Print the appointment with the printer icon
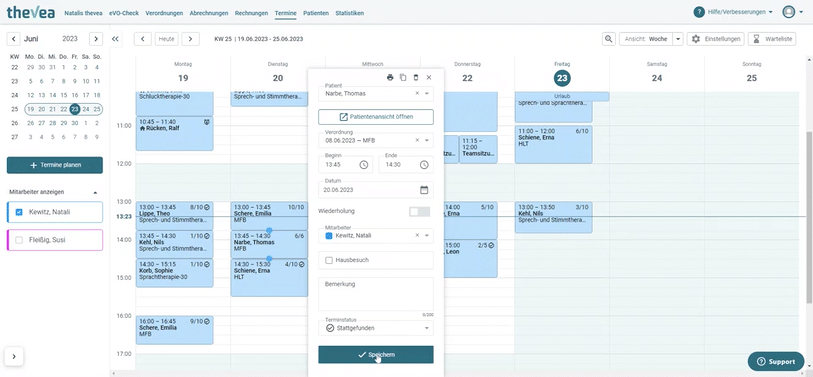Image resolution: width=813 pixels, height=377 pixels. pyautogui.click(x=390, y=77)
